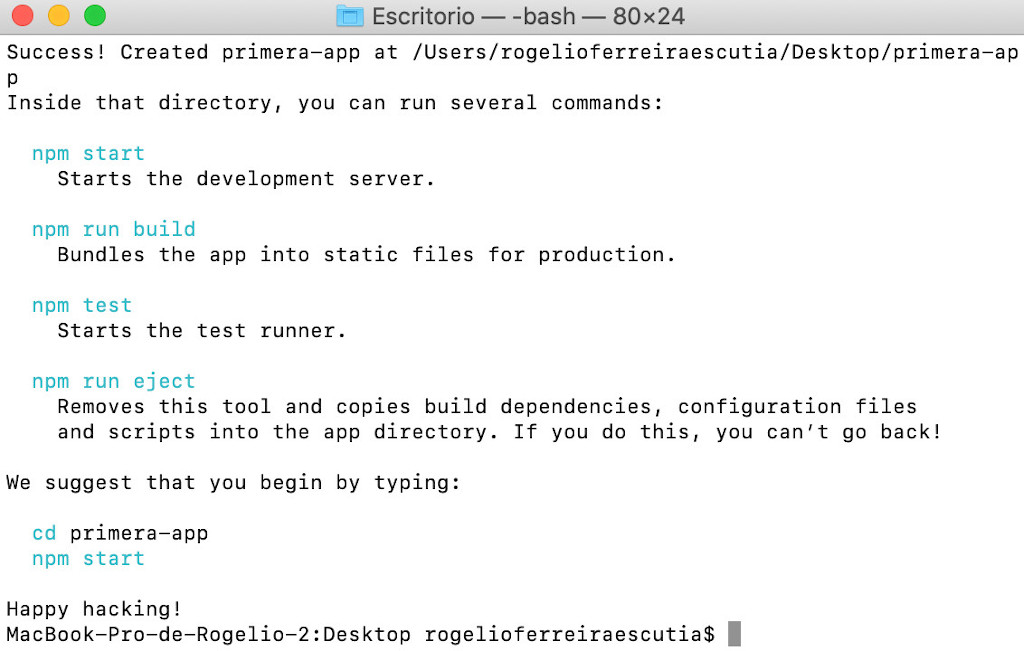Click the gray cursor block at the prompt
Viewport: 1024px width, 651px height.
point(734,634)
